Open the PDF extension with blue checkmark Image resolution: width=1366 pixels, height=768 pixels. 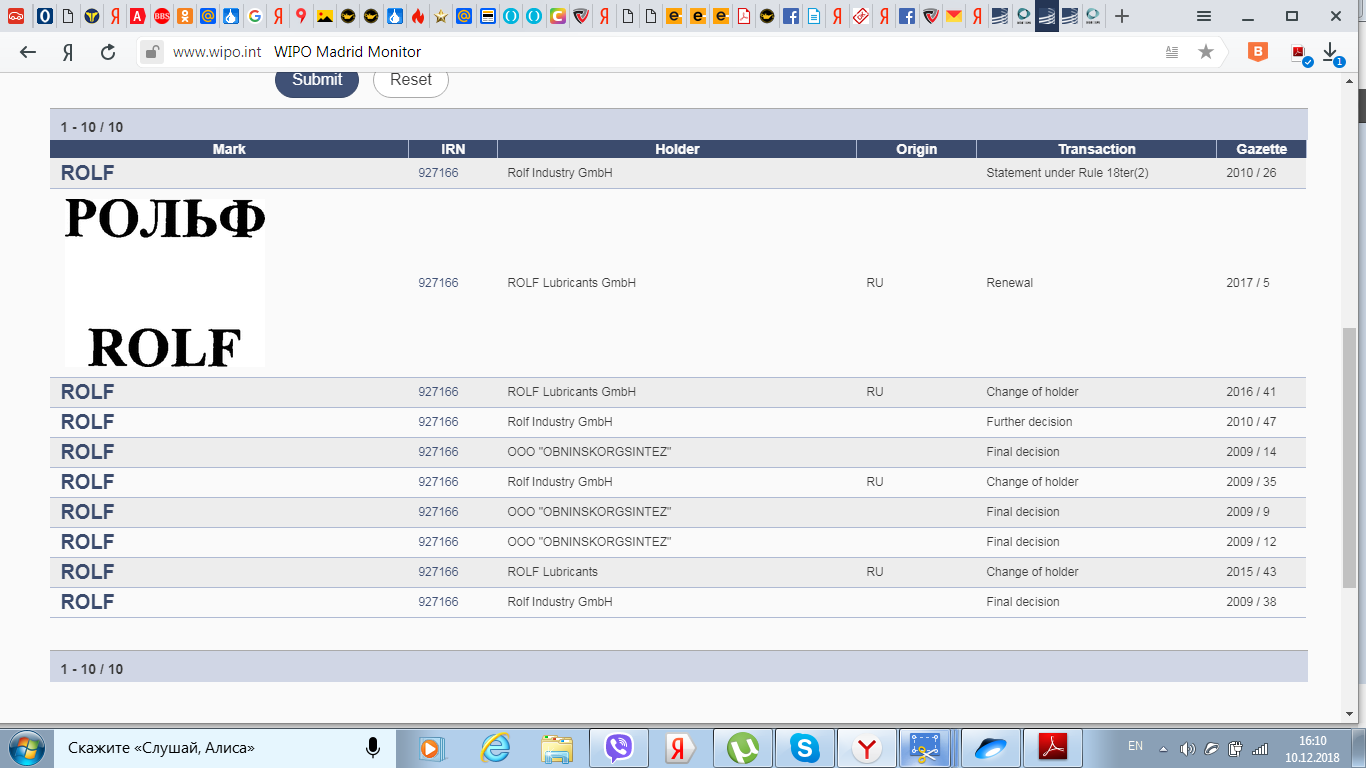pos(1300,53)
